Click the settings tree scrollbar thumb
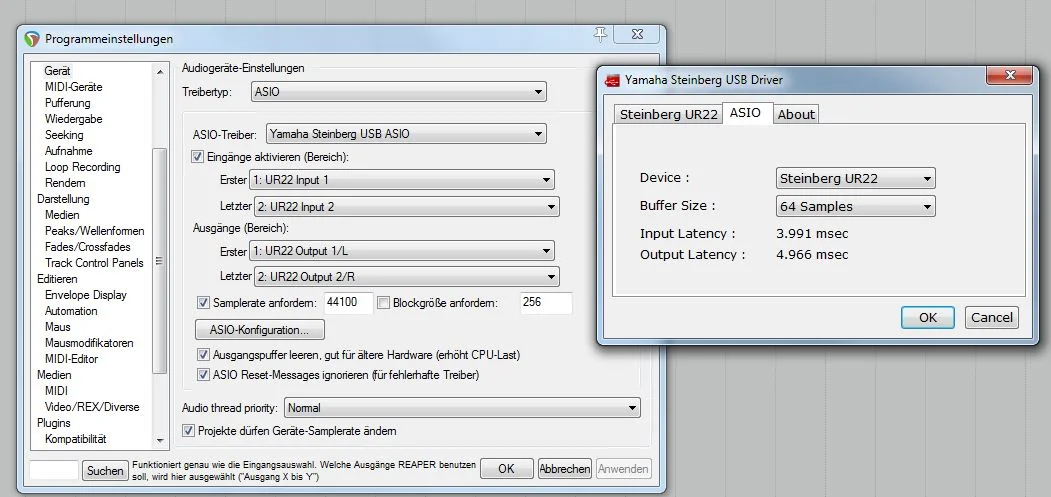Viewport: 1051px width, 497px height. (160, 261)
